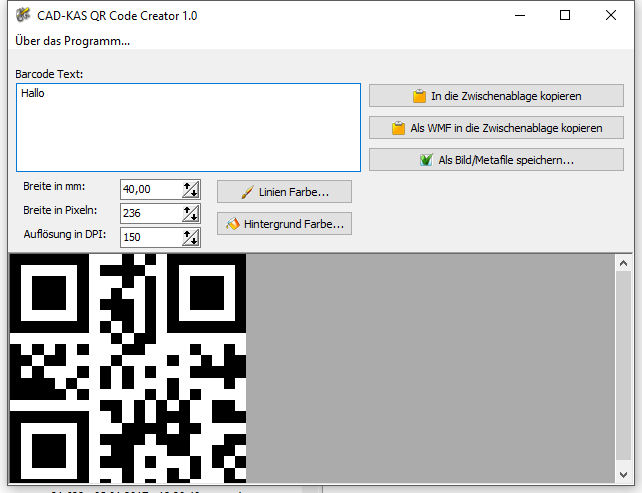Viewport: 642px width, 493px height.
Task: Click the Breite in mm spinner arrows
Action: [x=191, y=189]
